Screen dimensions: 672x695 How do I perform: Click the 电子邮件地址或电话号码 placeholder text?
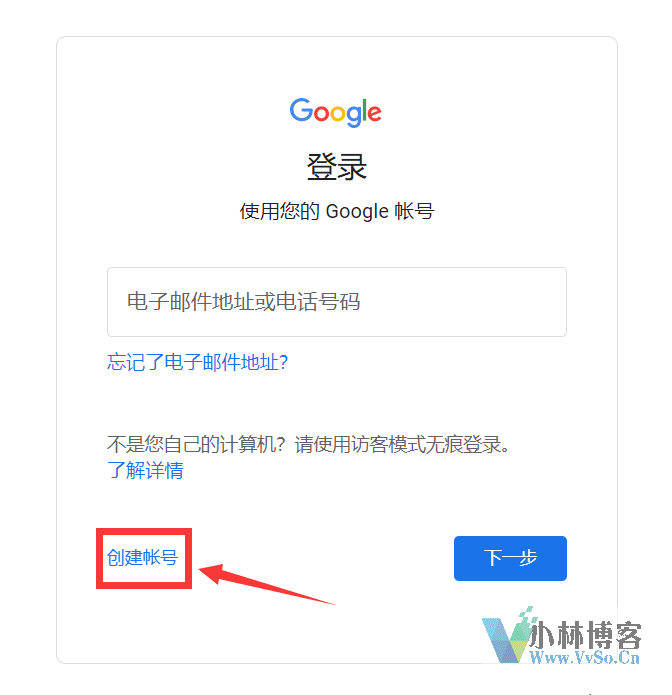pos(243,302)
